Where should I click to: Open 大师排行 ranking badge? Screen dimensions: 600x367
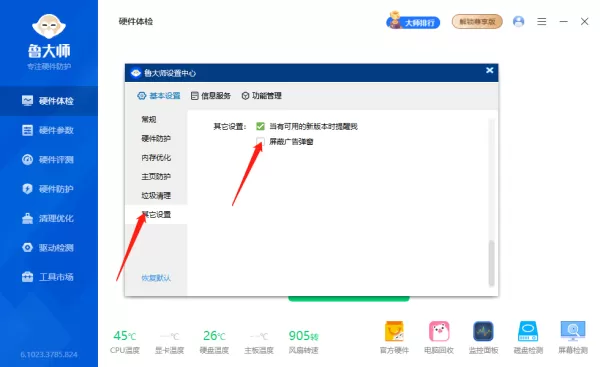[413, 22]
